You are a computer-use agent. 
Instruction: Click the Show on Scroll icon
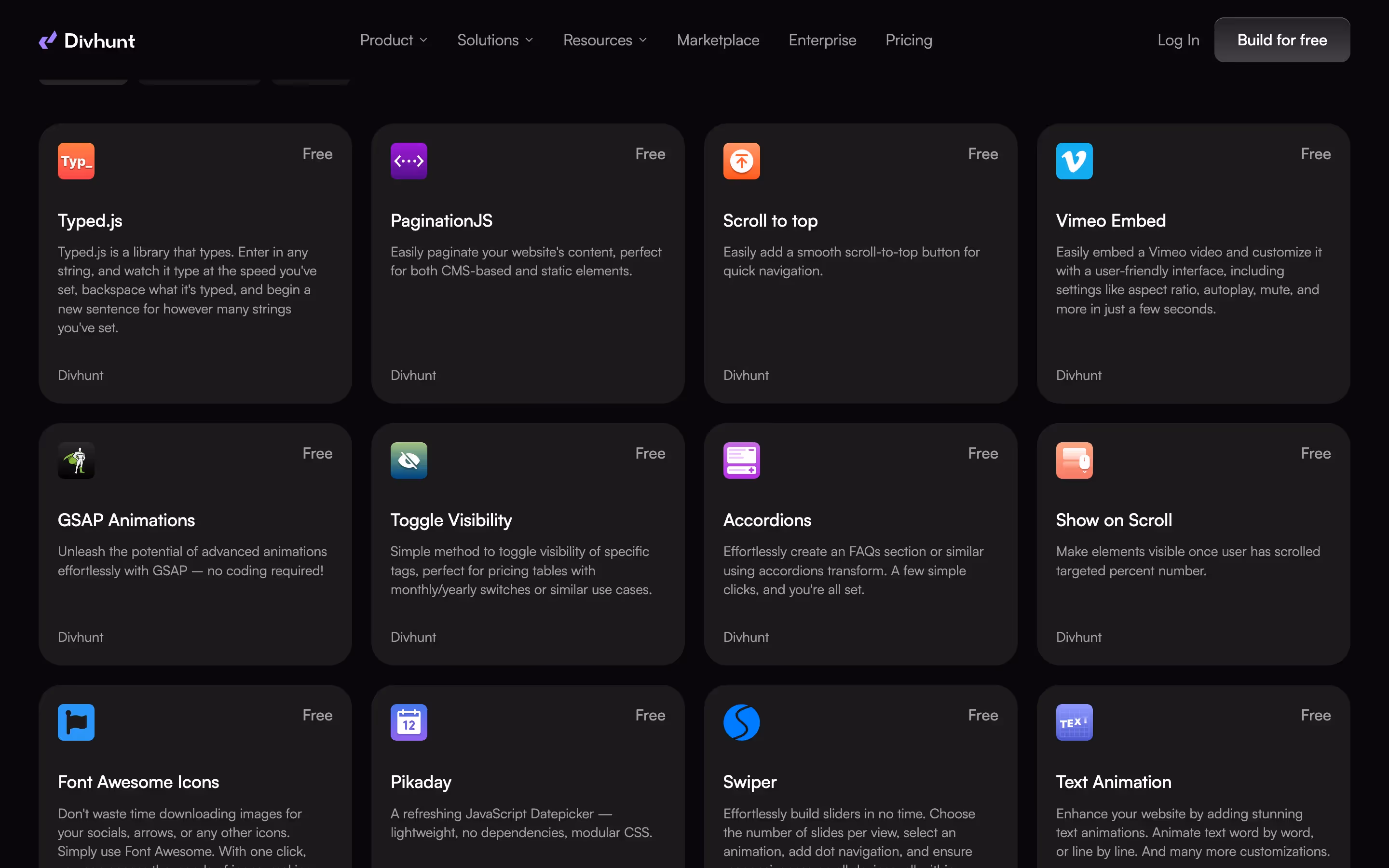(x=1074, y=460)
